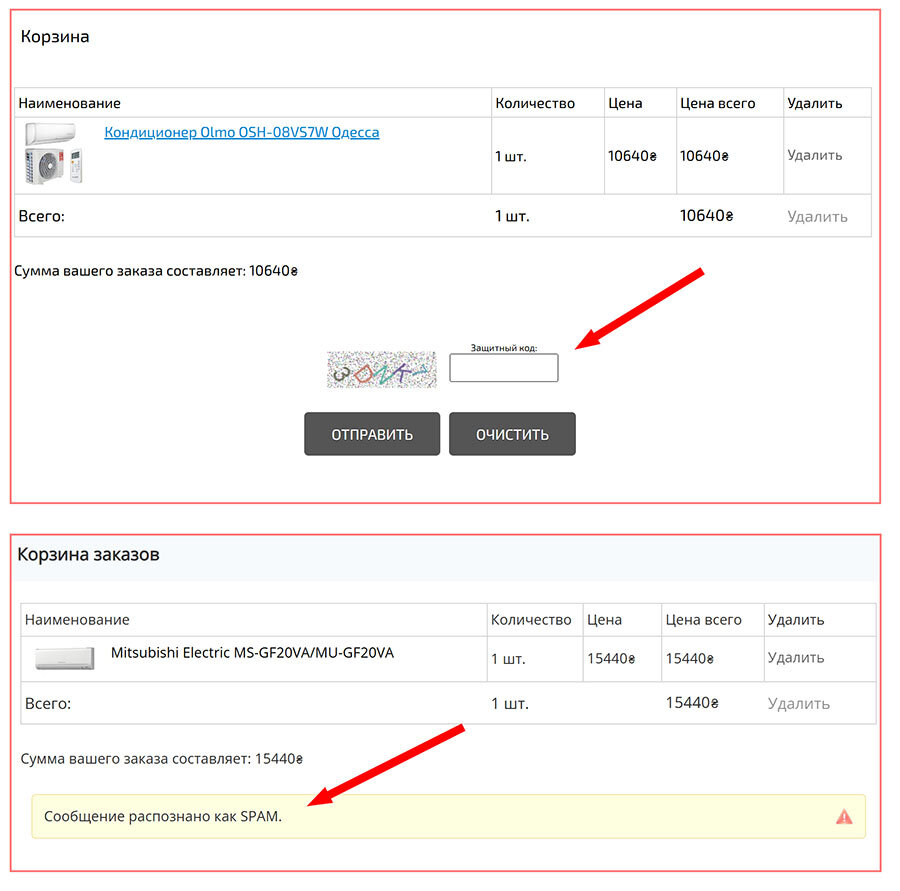This screenshot has height=891, width=900.
Task: Click the Olmo air conditioner product thumbnail
Action: (x=57, y=154)
